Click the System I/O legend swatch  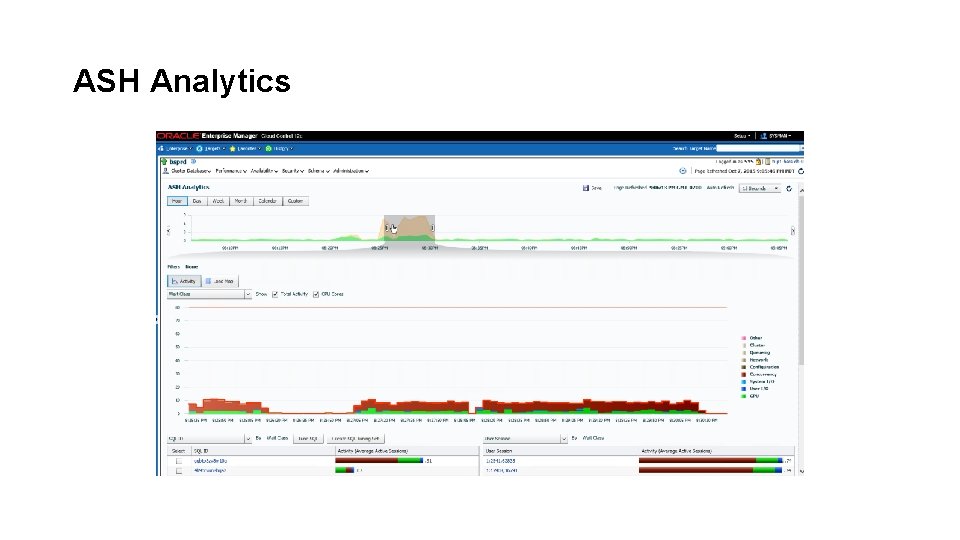click(744, 381)
